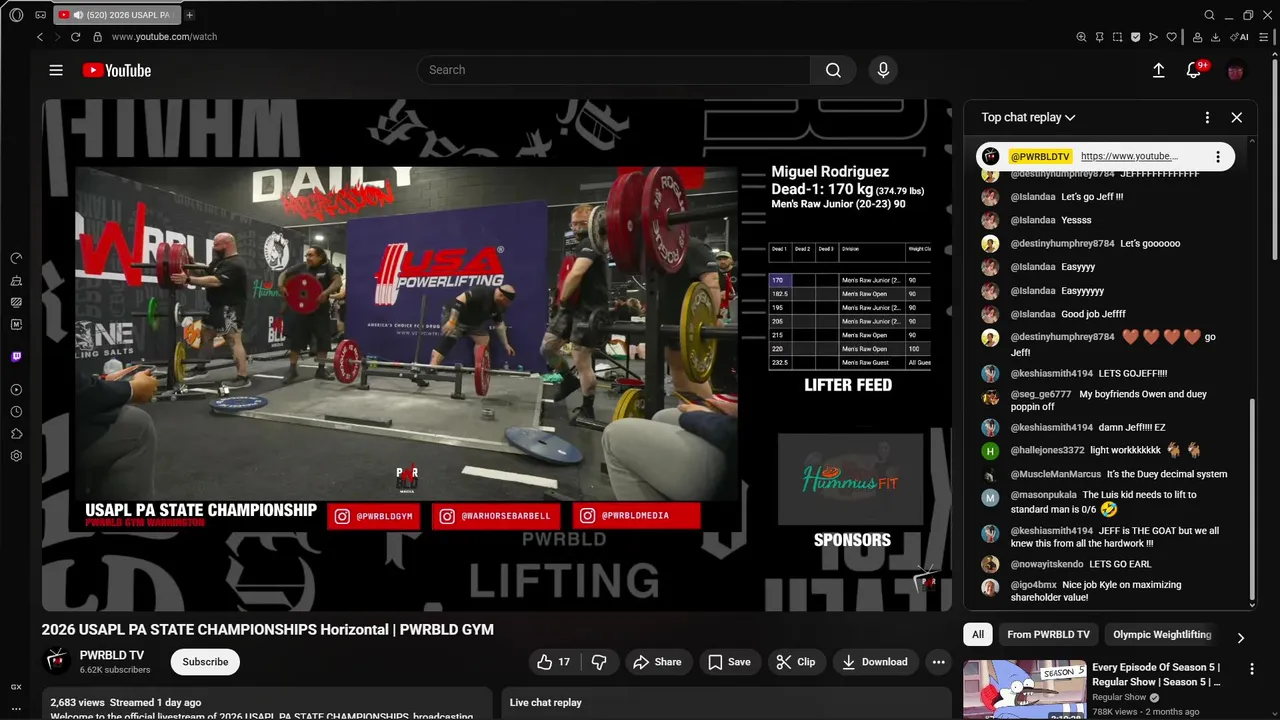Search with voice microphone
1280x720 pixels.
[882, 70]
